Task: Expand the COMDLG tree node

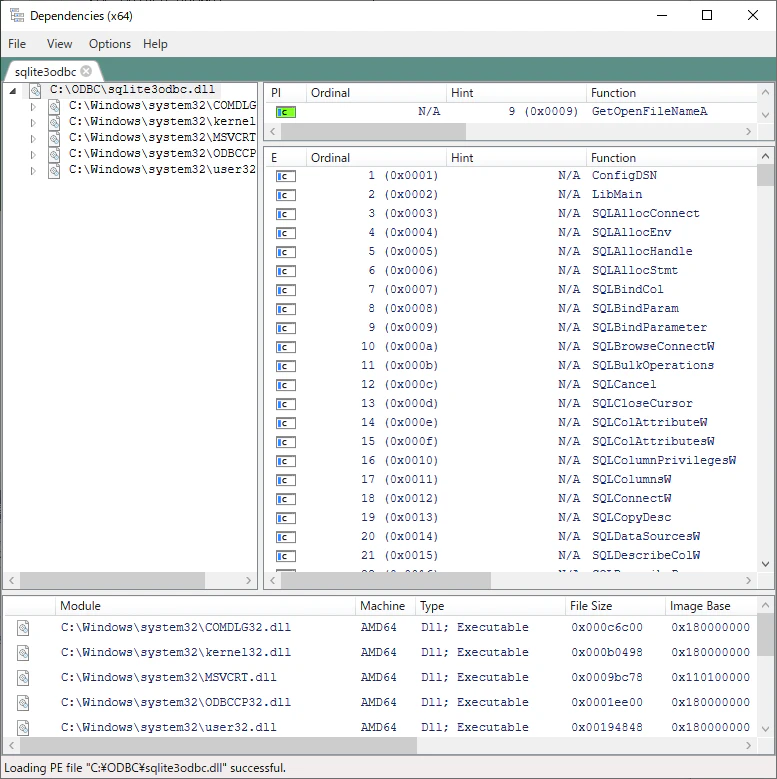Action: click(33, 106)
